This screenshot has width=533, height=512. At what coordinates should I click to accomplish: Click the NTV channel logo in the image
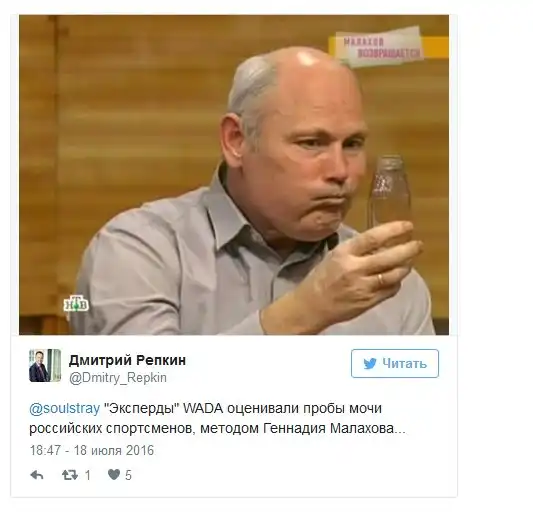tap(76, 304)
